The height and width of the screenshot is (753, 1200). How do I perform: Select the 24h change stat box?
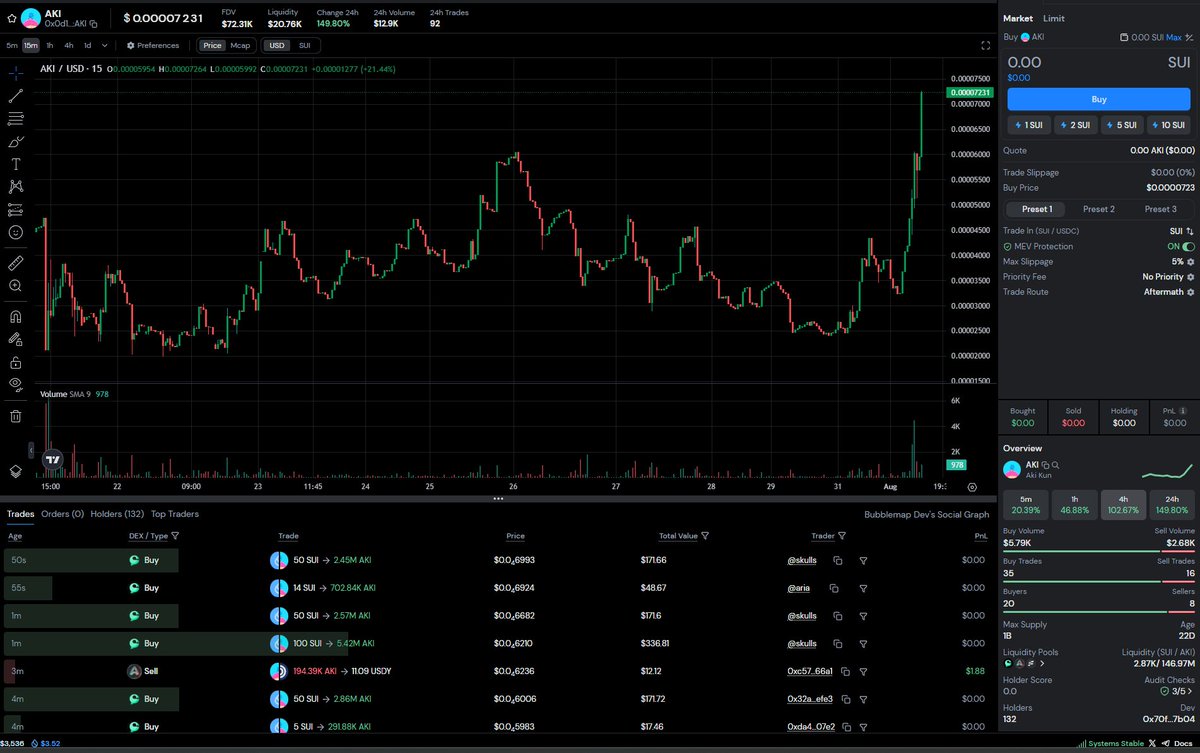(x=1171, y=505)
